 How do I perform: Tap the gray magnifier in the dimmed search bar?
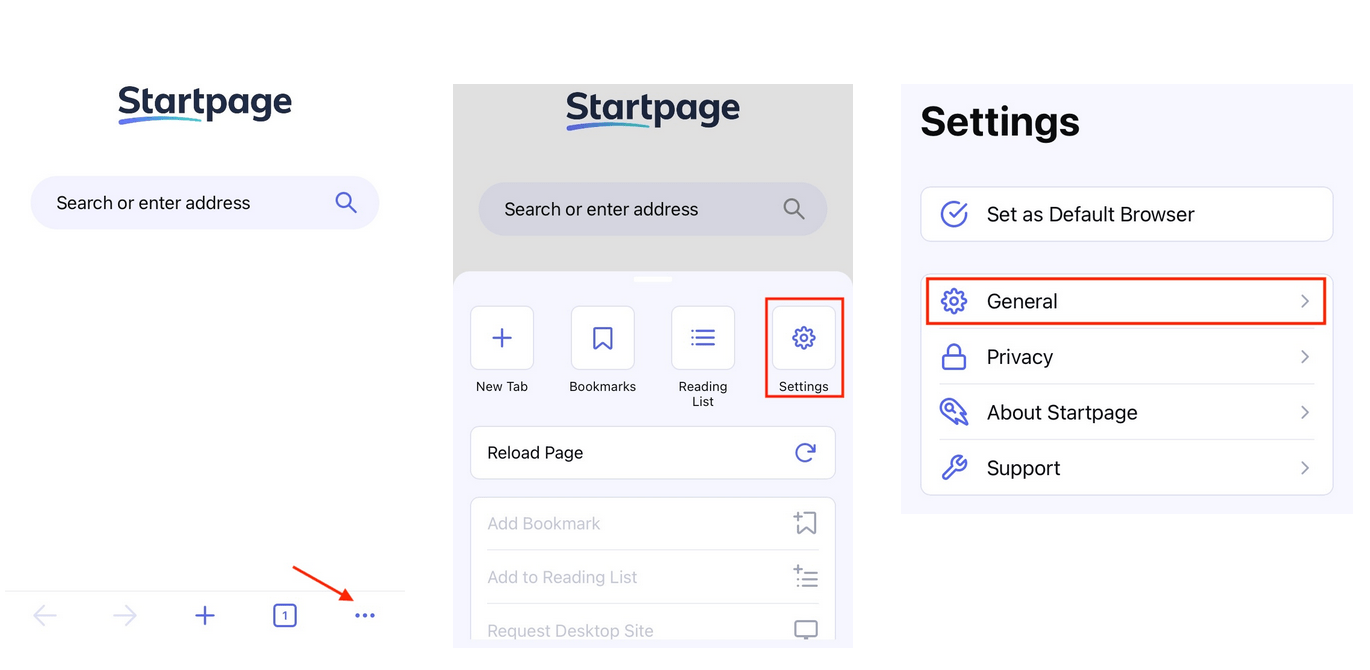794,209
